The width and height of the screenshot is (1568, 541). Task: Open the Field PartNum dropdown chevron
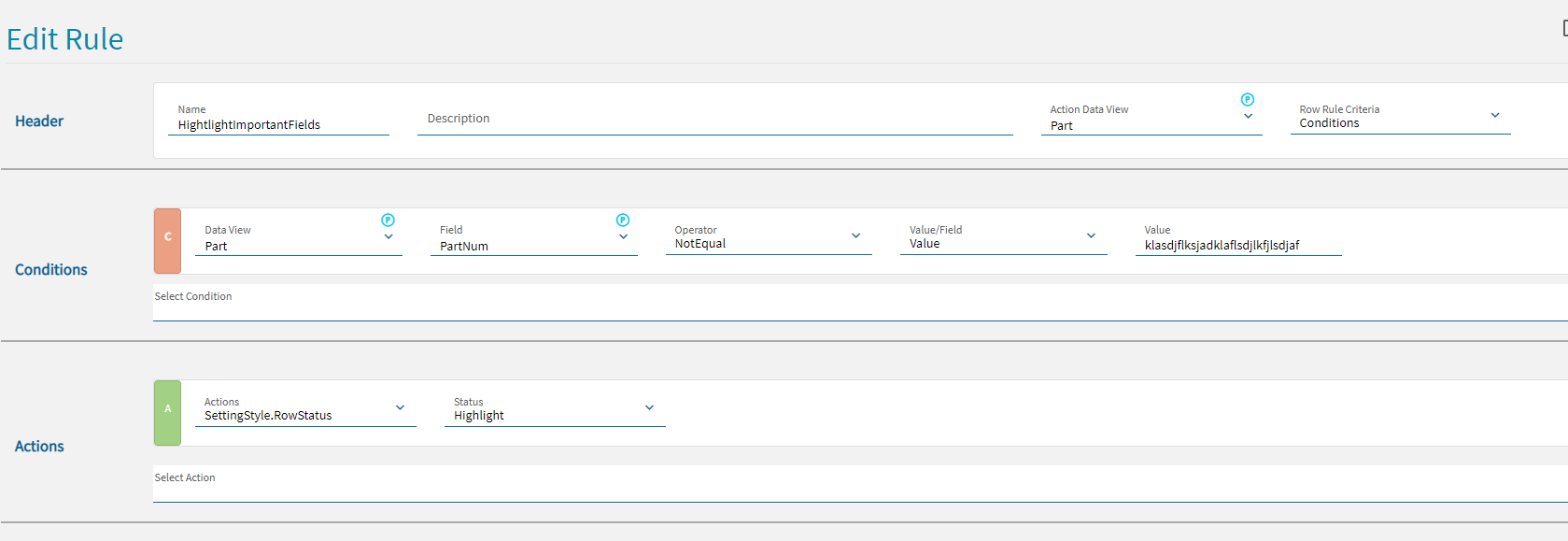tap(623, 237)
